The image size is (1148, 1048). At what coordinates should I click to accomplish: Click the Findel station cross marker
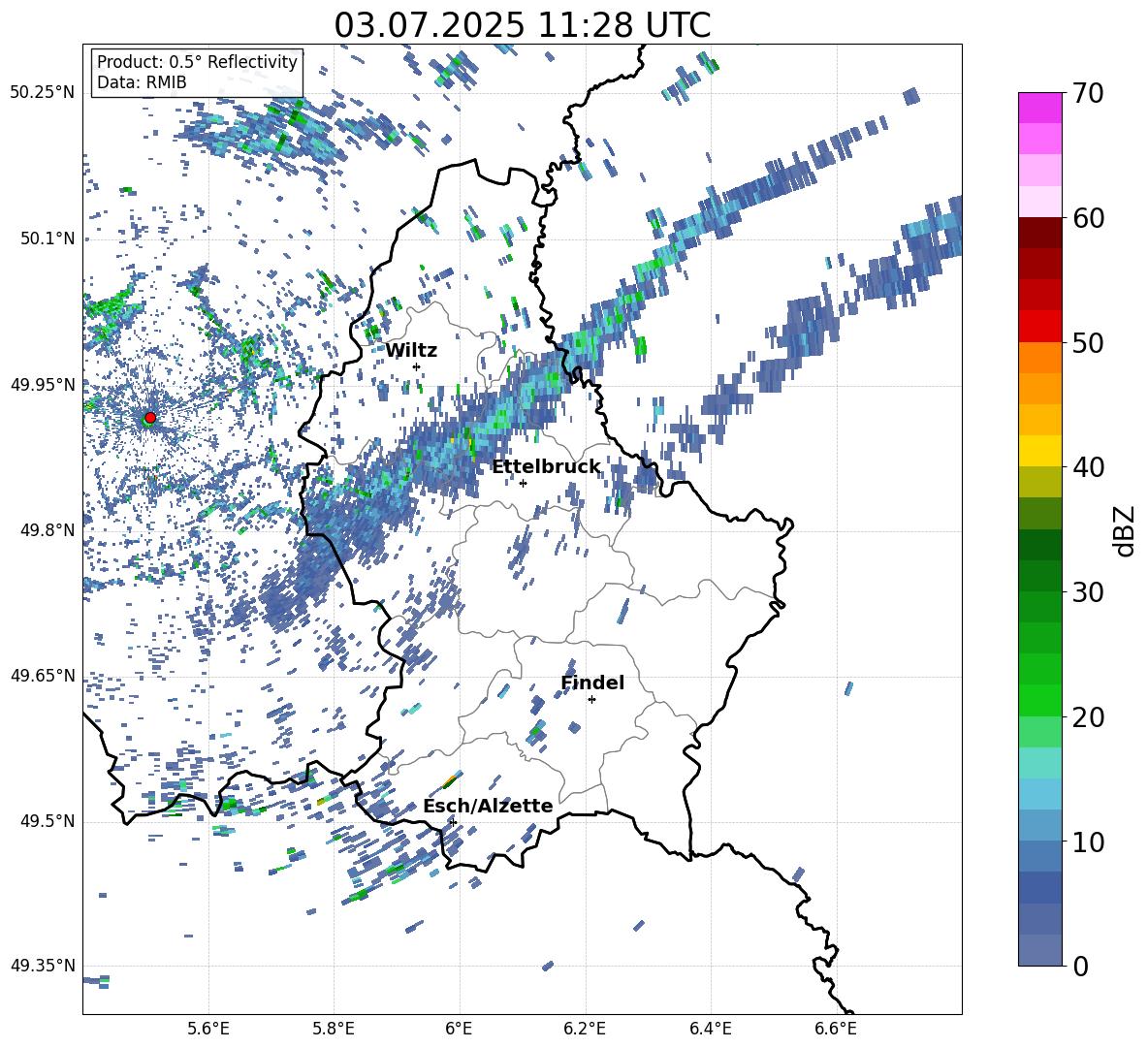pos(591,700)
